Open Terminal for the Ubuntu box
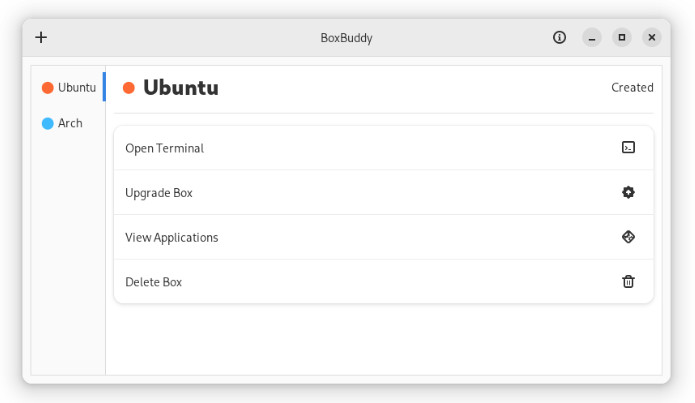The height and width of the screenshot is (403, 695). pos(383,148)
